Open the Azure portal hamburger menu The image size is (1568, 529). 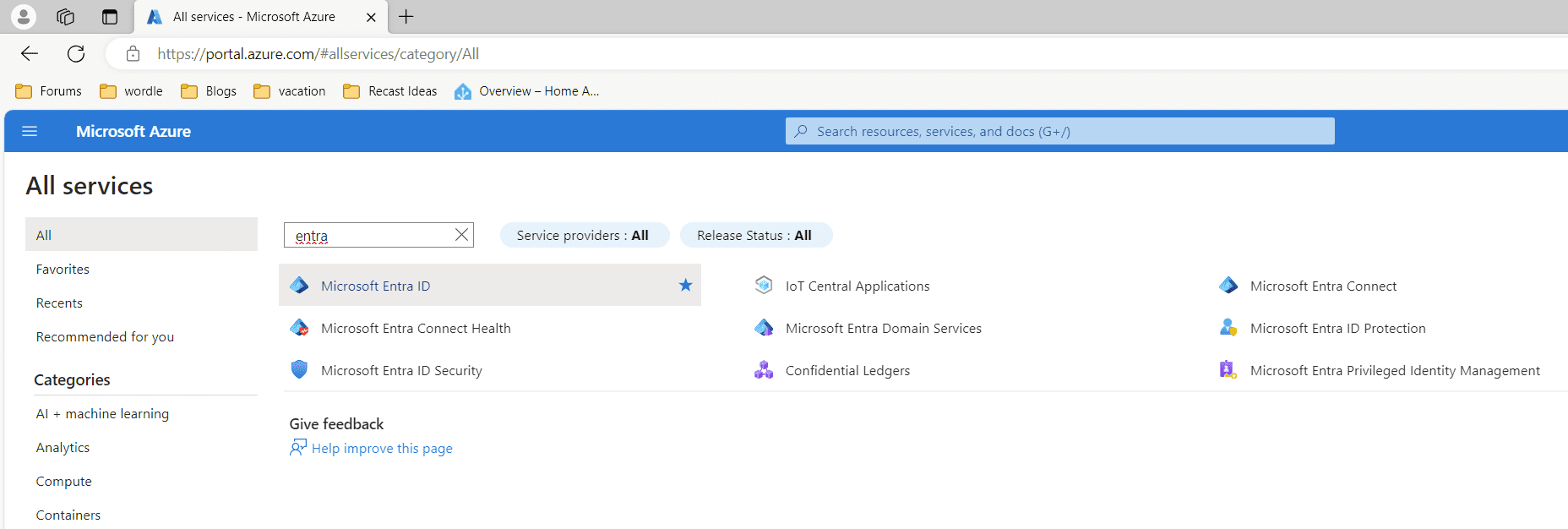tap(30, 131)
